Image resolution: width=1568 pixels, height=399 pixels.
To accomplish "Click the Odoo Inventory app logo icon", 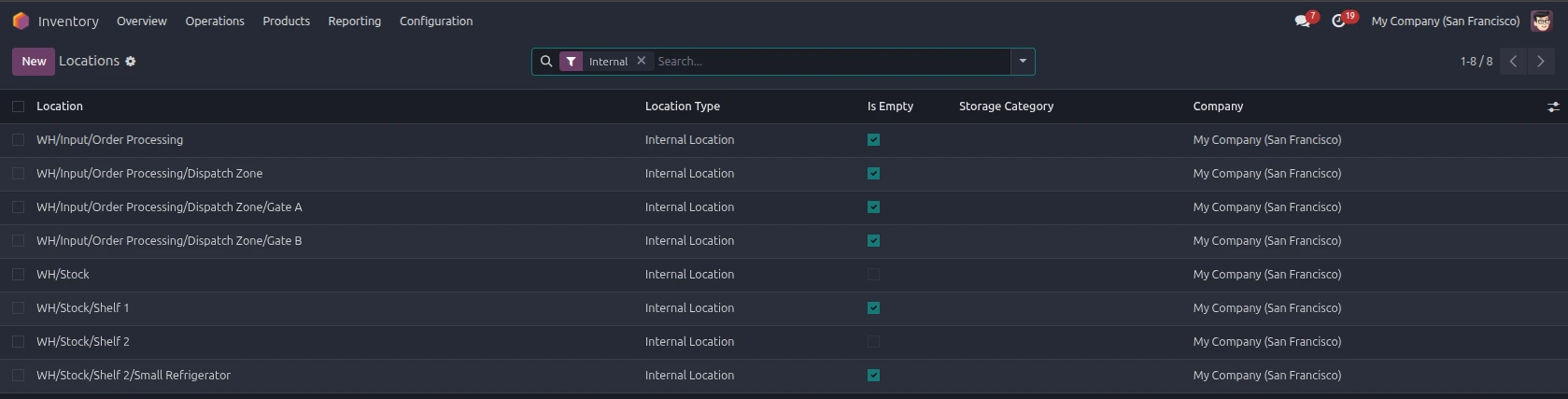I will [x=21, y=21].
